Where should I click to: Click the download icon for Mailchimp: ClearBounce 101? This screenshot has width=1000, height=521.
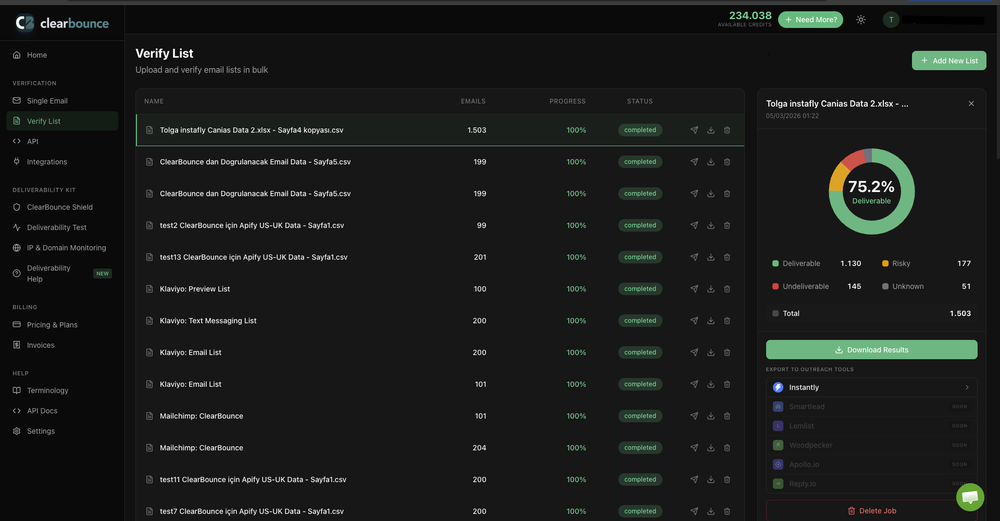pos(710,416)
